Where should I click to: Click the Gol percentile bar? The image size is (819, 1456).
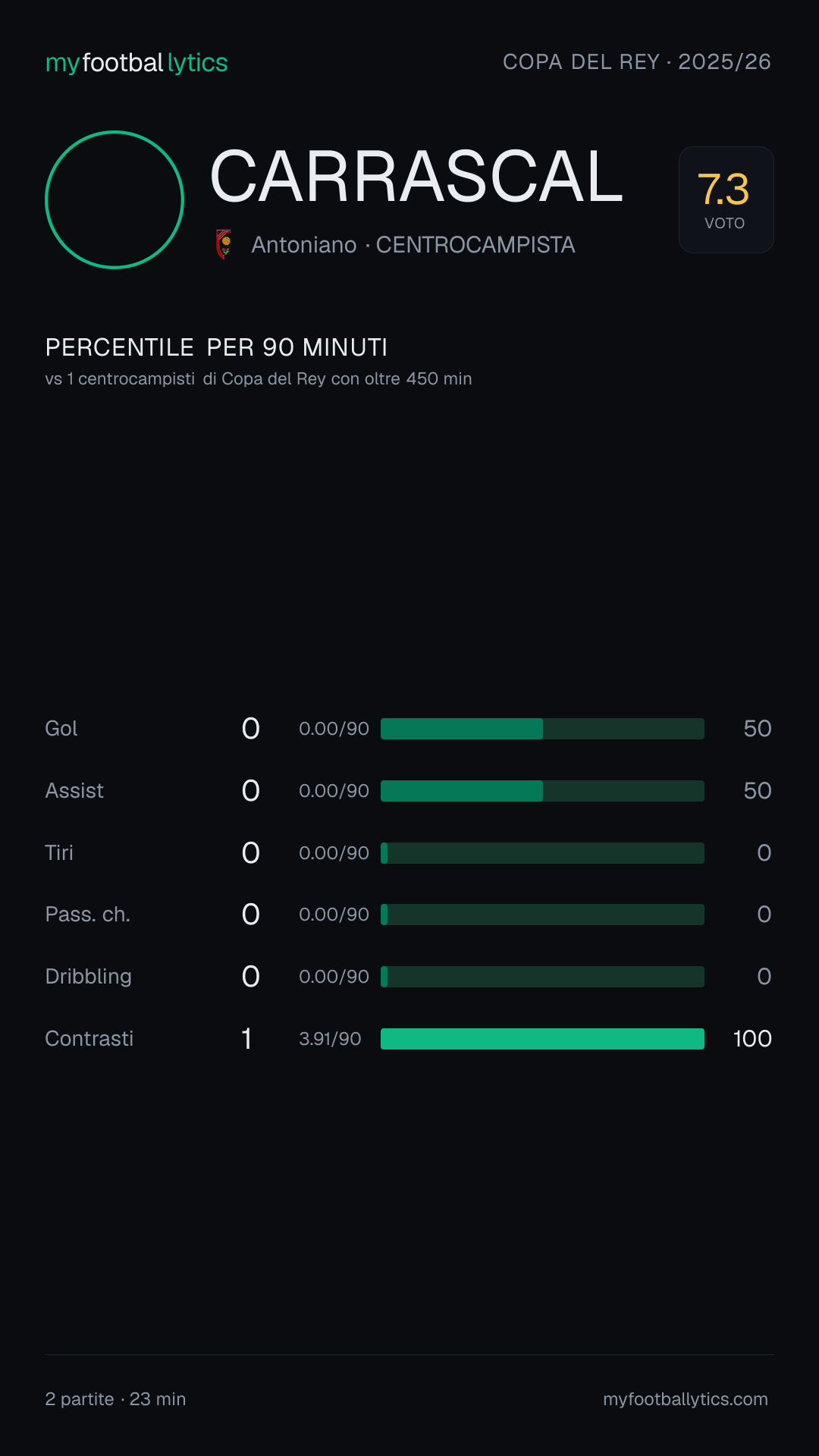(x=542, y=729)
